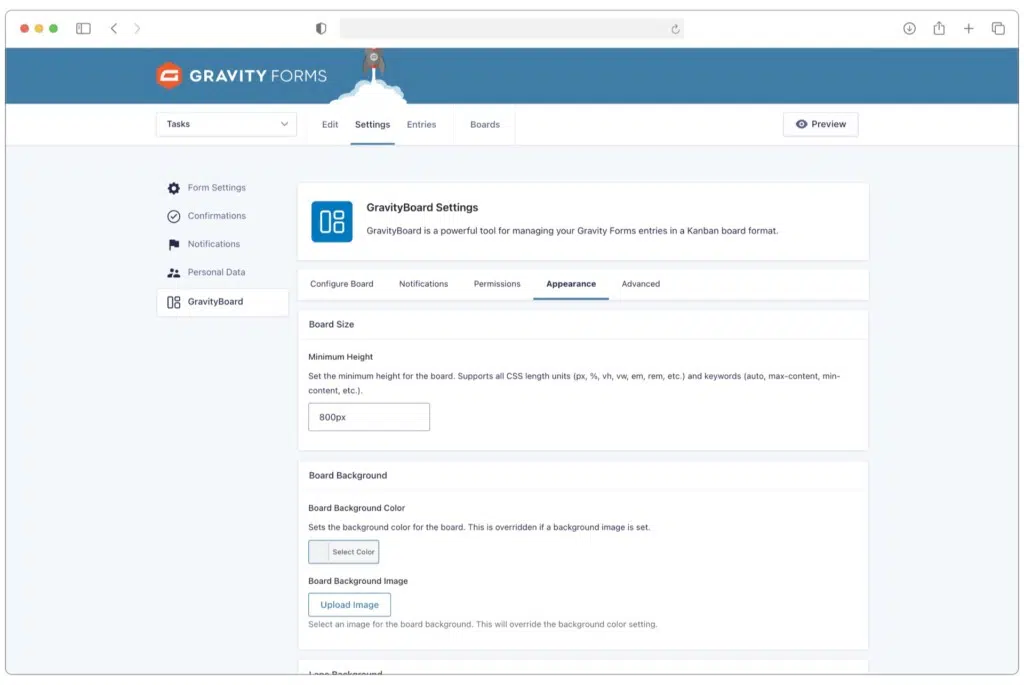1024x685 pixels.
Task: Click the browser address bar
Action: [x=511, y=29]
